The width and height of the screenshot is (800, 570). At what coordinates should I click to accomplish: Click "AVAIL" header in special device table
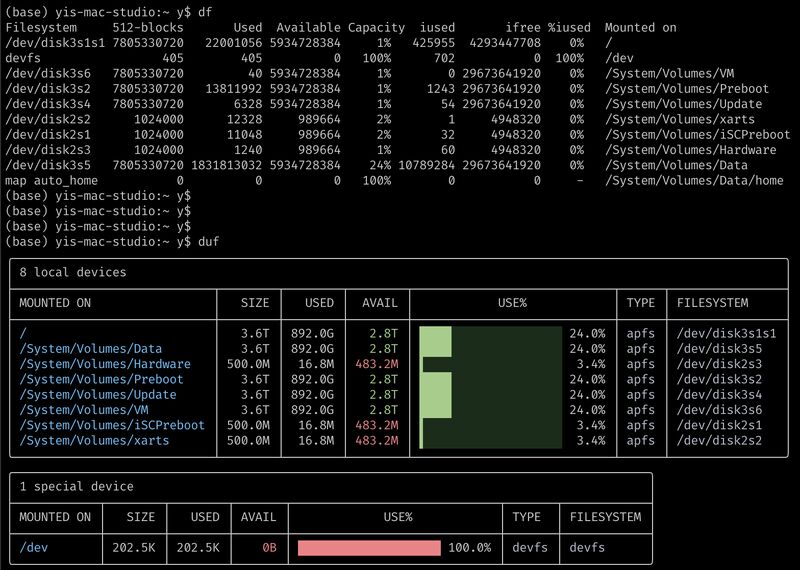[258, 517]
